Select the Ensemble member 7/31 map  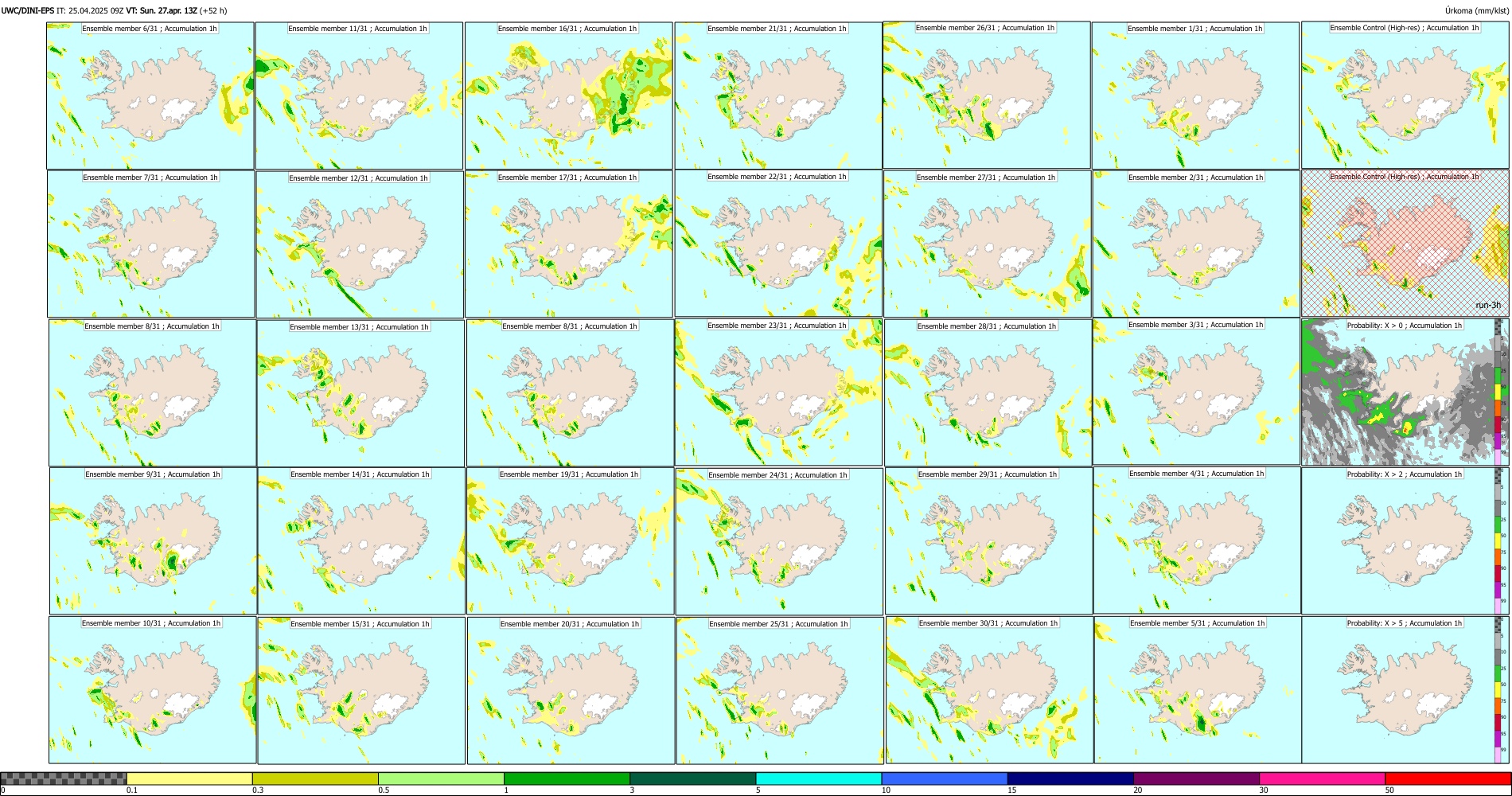coord(151,244)
